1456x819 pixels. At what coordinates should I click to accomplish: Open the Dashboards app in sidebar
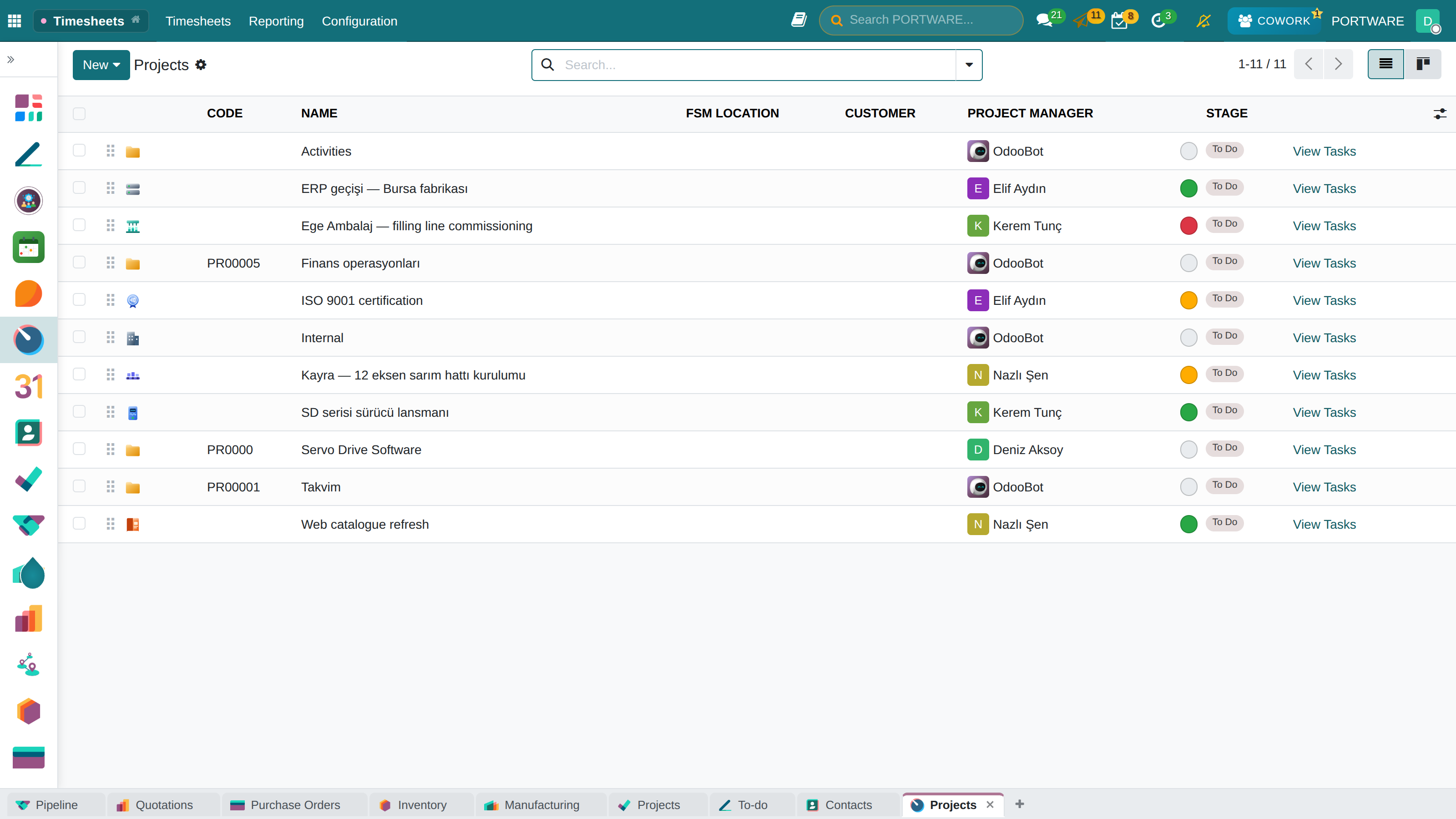pos(28,108)
